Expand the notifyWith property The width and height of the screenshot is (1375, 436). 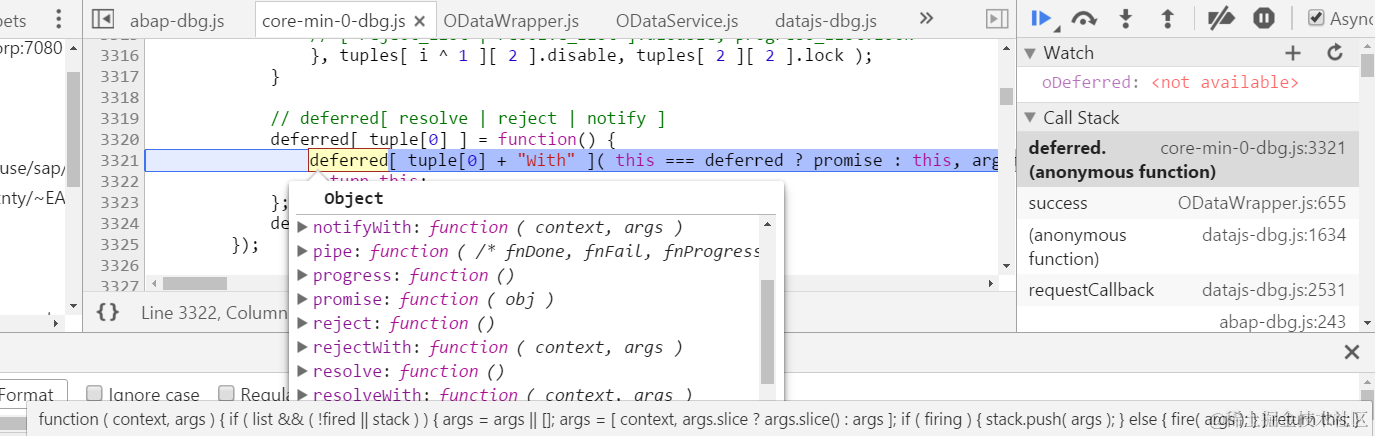(304, 227)
